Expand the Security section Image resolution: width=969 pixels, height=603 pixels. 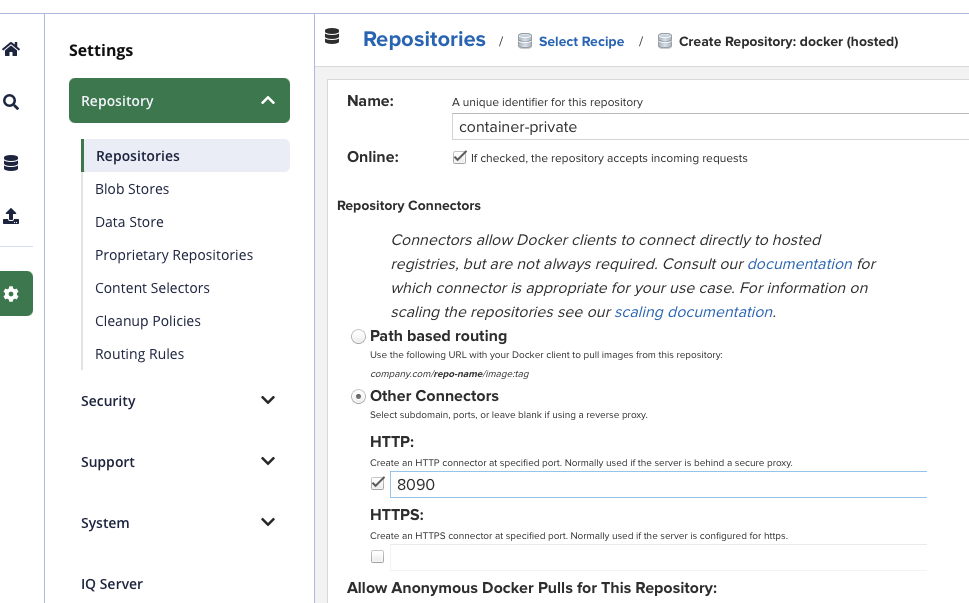coord(267,401)
